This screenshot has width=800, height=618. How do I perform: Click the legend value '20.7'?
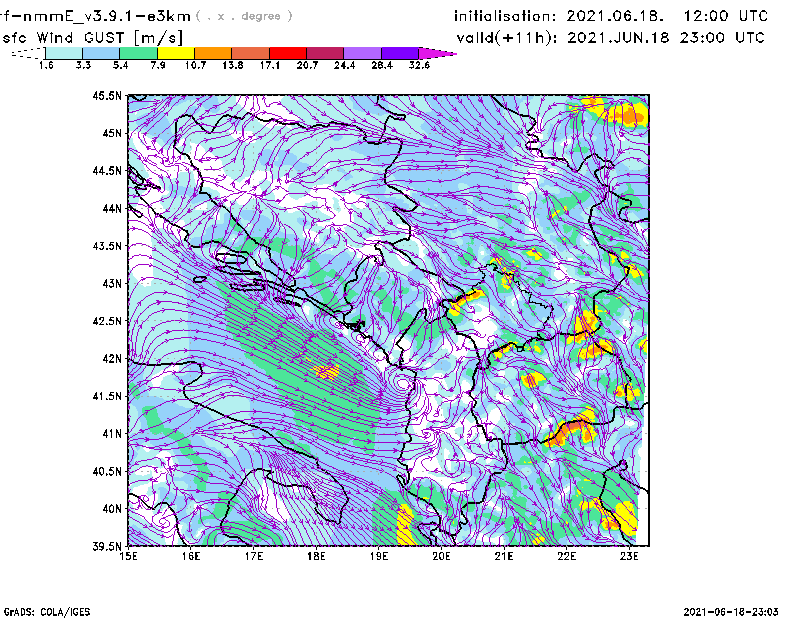[x=307, y=65]
